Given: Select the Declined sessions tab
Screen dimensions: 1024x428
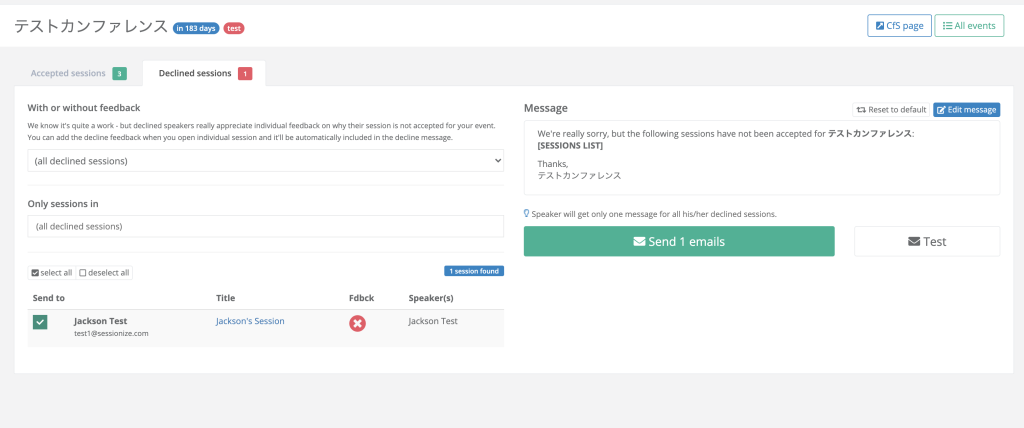Looking at the screenshot, I should pos(195,74).
